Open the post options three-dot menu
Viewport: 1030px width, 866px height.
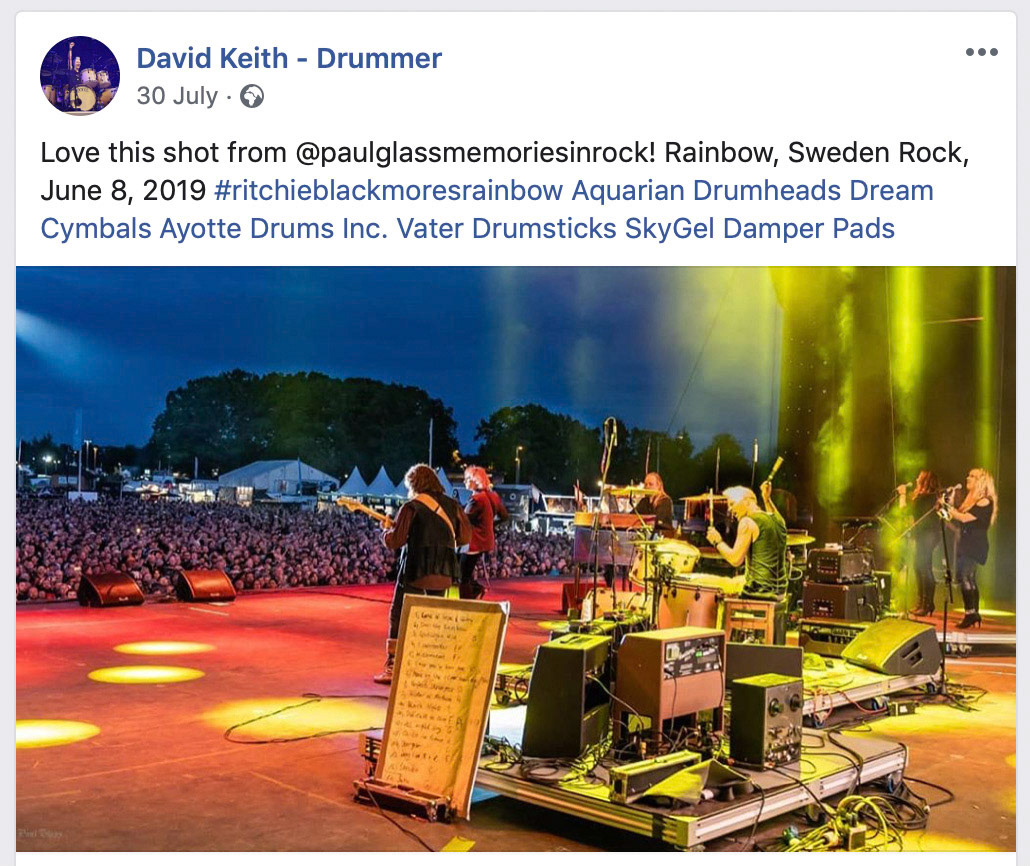tap(981, 52)
